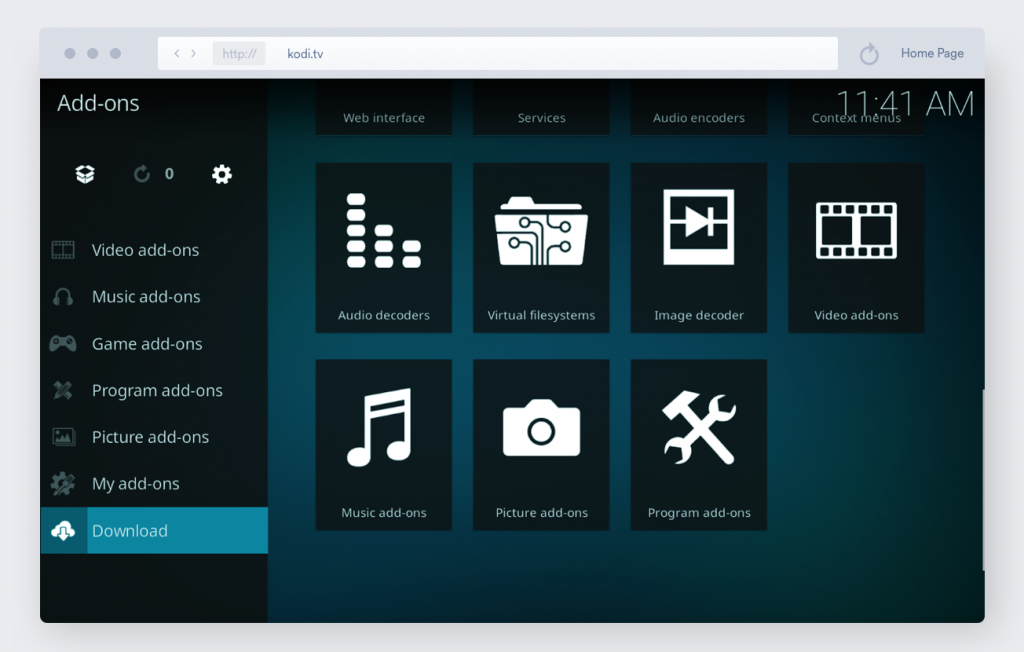Open the Audio decoders tile
The width and height of the screenshot is (1024, 652).
pyautogui.click(x=384, y=248)
